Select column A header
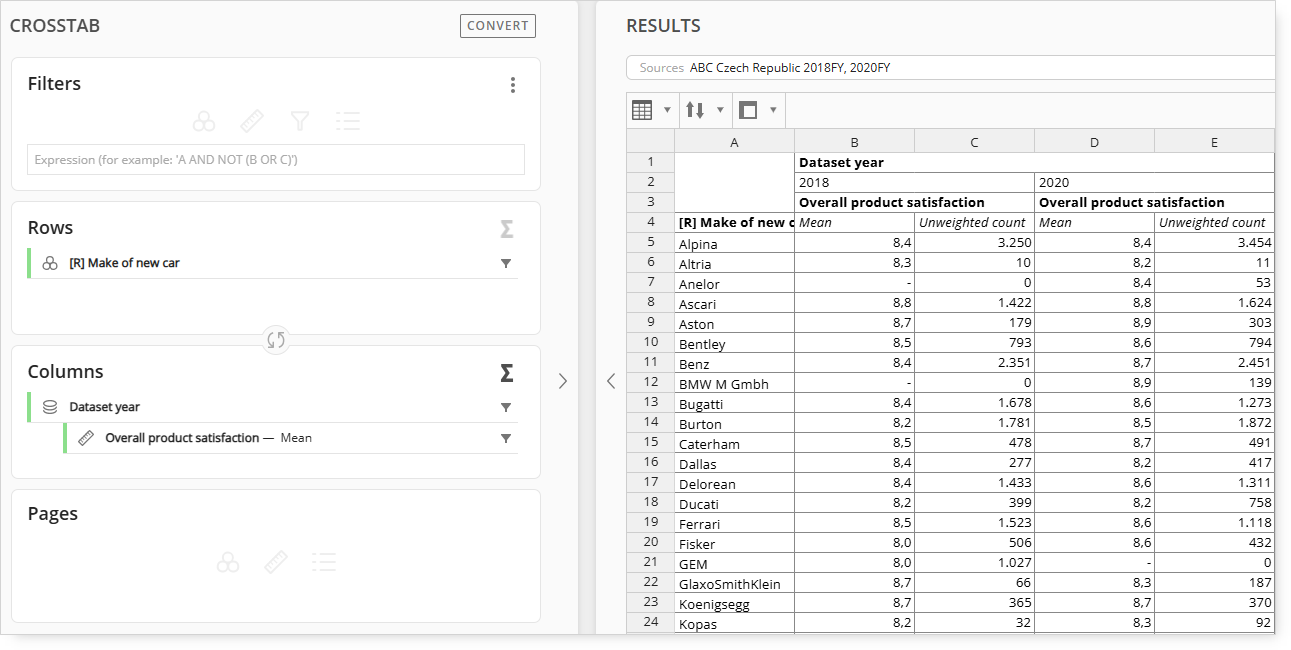The image size is (1291, 650). point(735,142)
